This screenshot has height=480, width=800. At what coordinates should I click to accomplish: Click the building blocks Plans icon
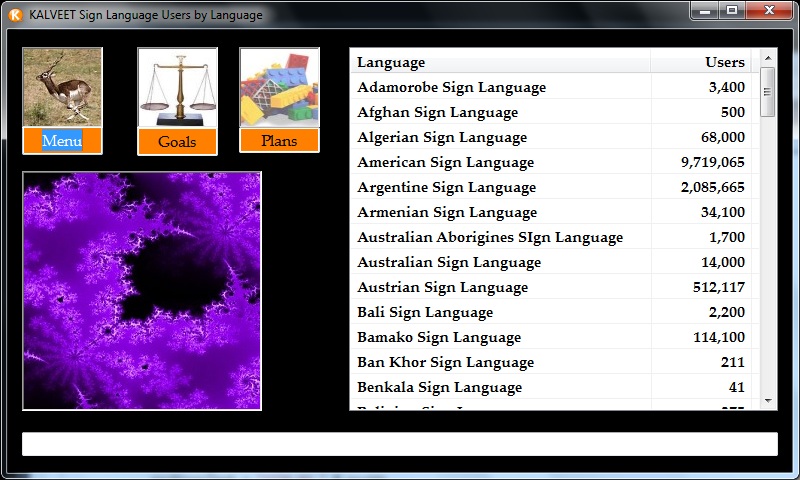[x=279, y=87]
